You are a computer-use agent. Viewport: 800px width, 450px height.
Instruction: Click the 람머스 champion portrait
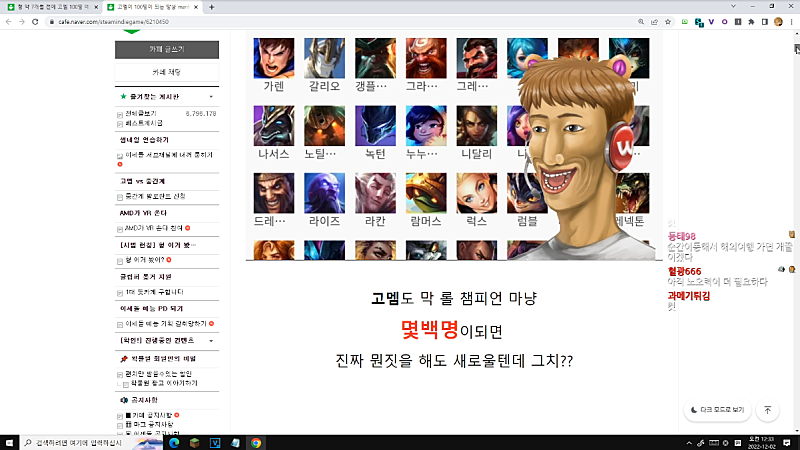click(x=426, y=193)
